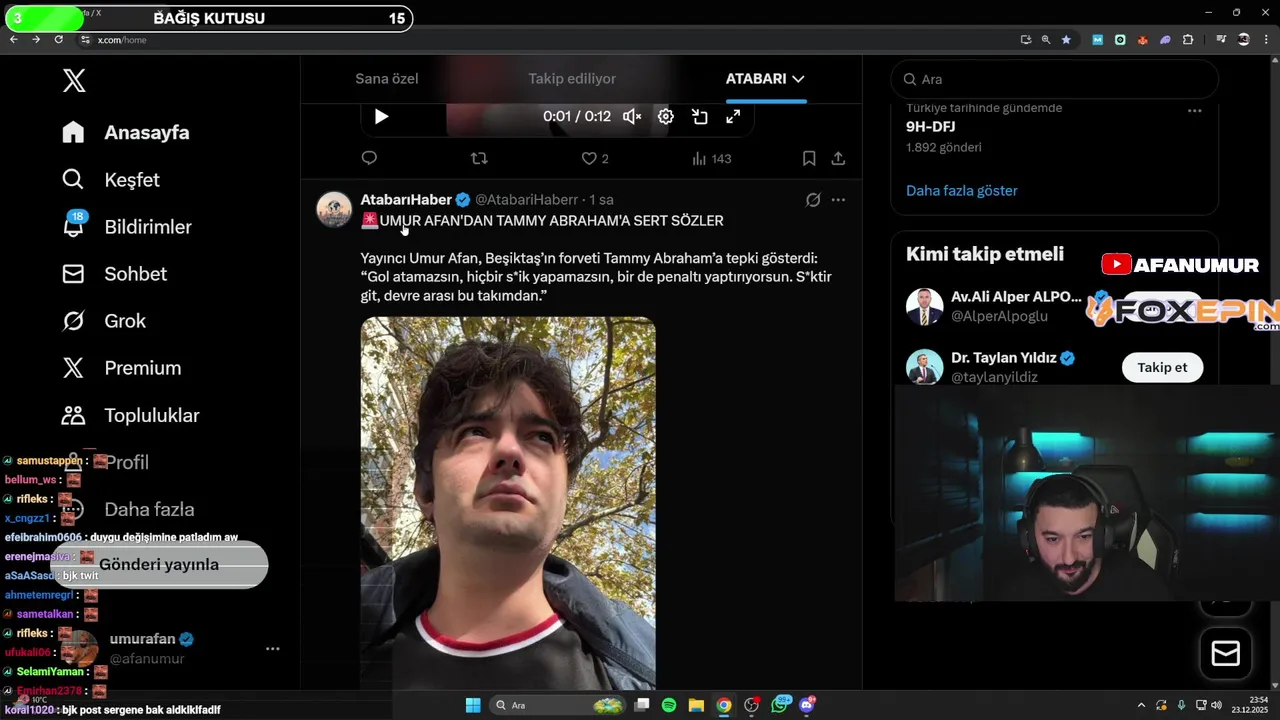Open Chrome three-dot menu
This screenshot has width=1280, height=720.
click(1266, 40)
